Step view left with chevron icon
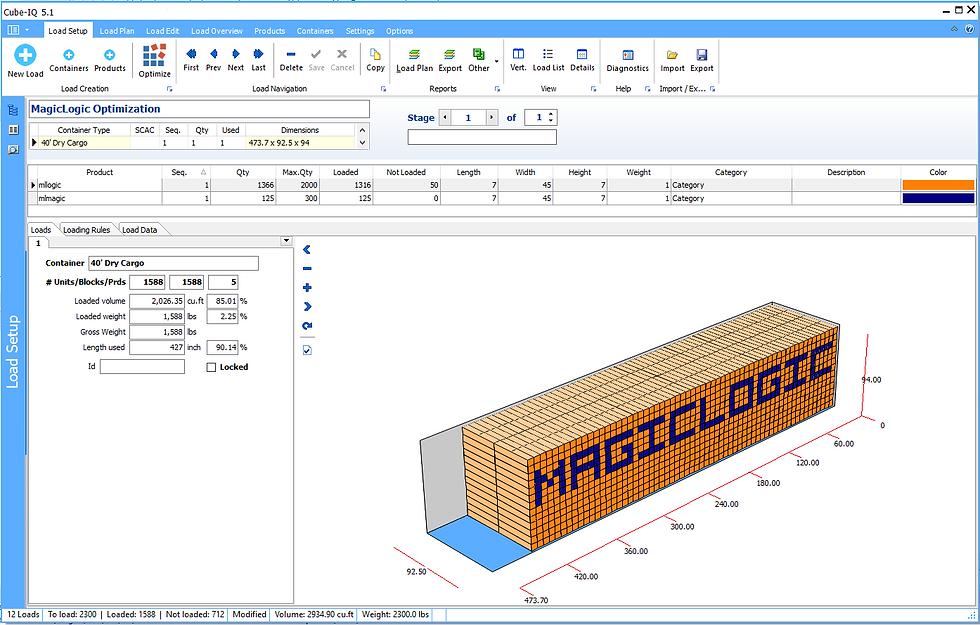The width and height of the screenshot is (980, 625). [307, 249]
